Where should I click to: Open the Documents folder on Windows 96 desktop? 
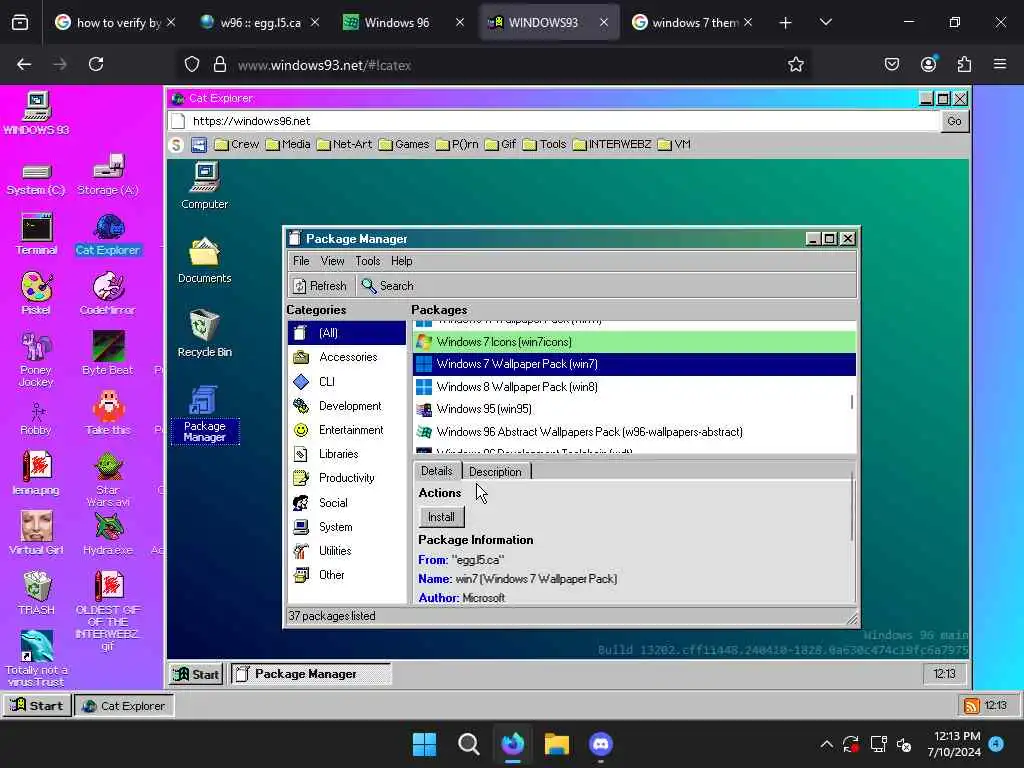[x=204, y=260]
